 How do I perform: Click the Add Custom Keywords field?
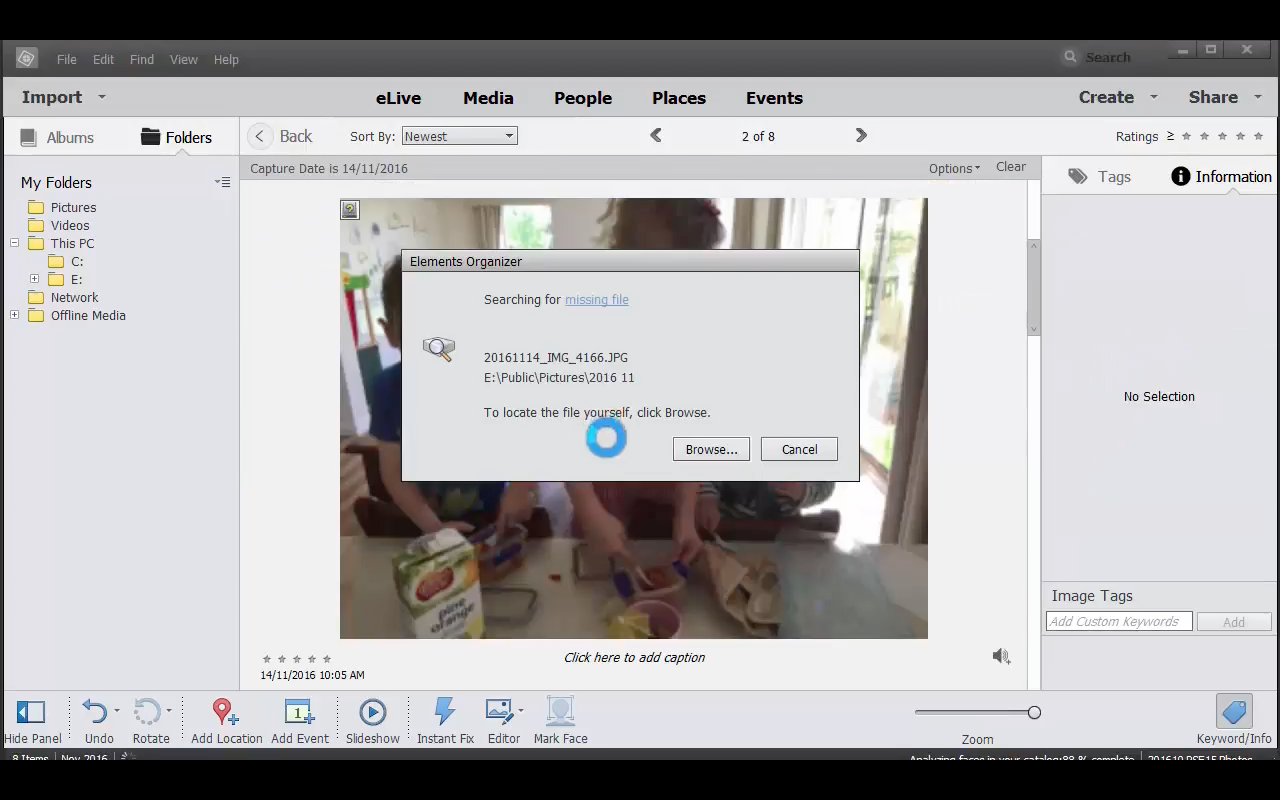click(x=1119, y=622)
